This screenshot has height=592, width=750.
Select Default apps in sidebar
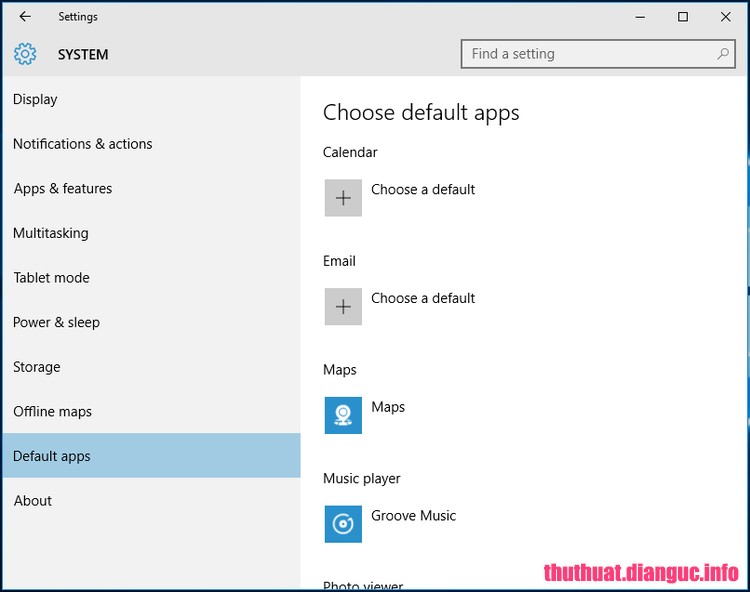pos(152,456)
